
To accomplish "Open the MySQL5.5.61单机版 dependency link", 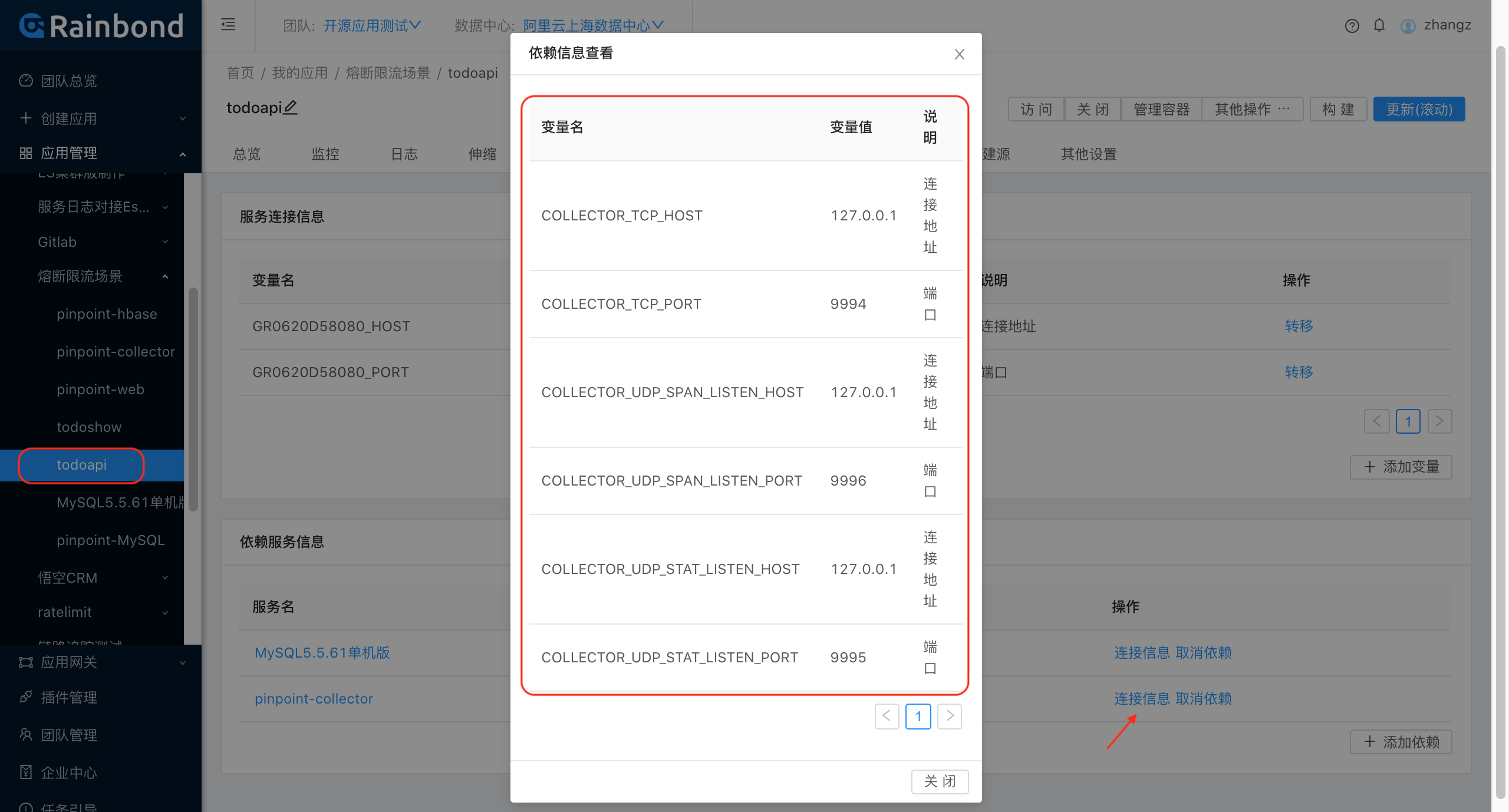I will pyautogui.click(x=322, y=653).
